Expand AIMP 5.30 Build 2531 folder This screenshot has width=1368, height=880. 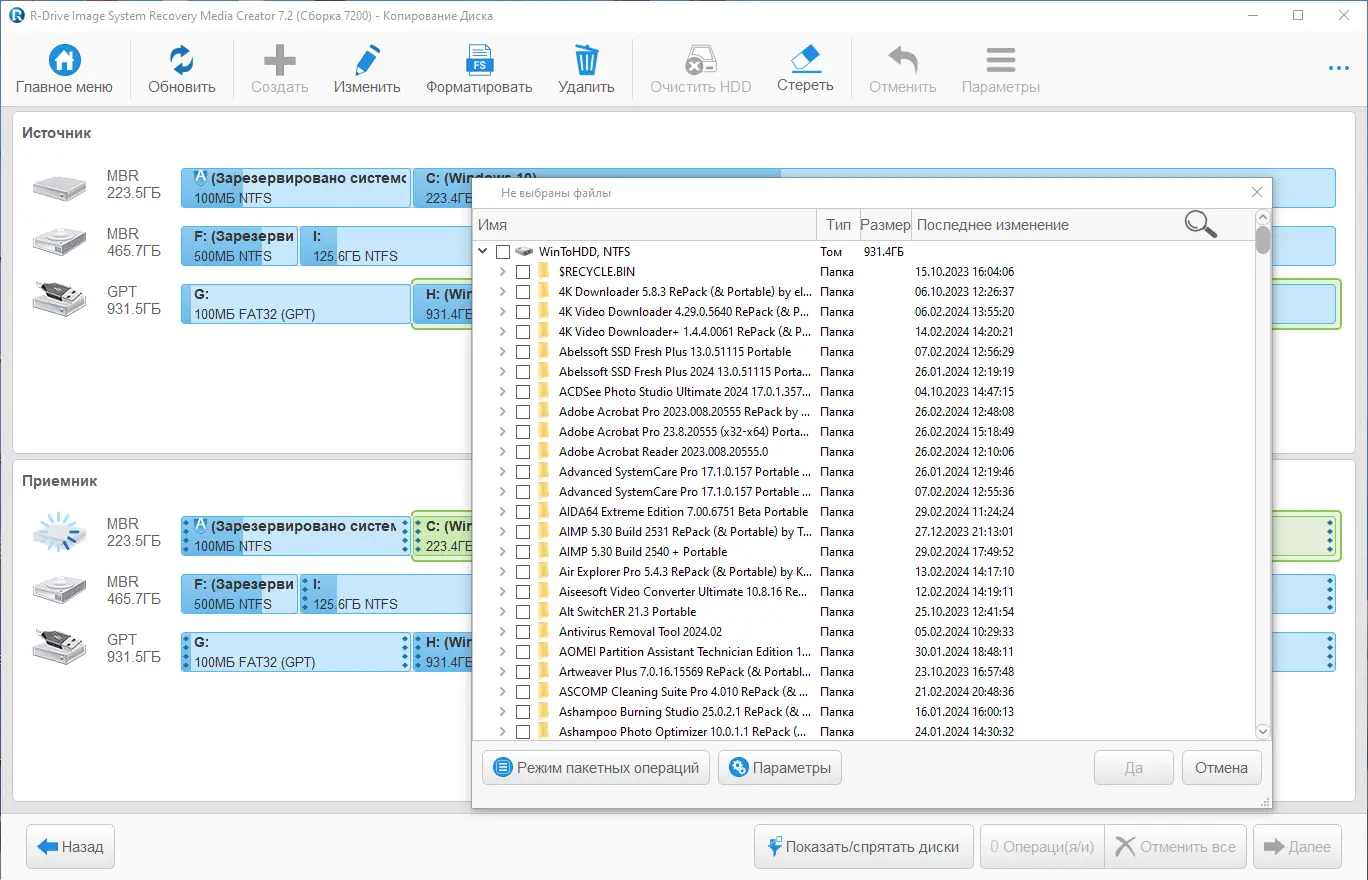[502, 532]
